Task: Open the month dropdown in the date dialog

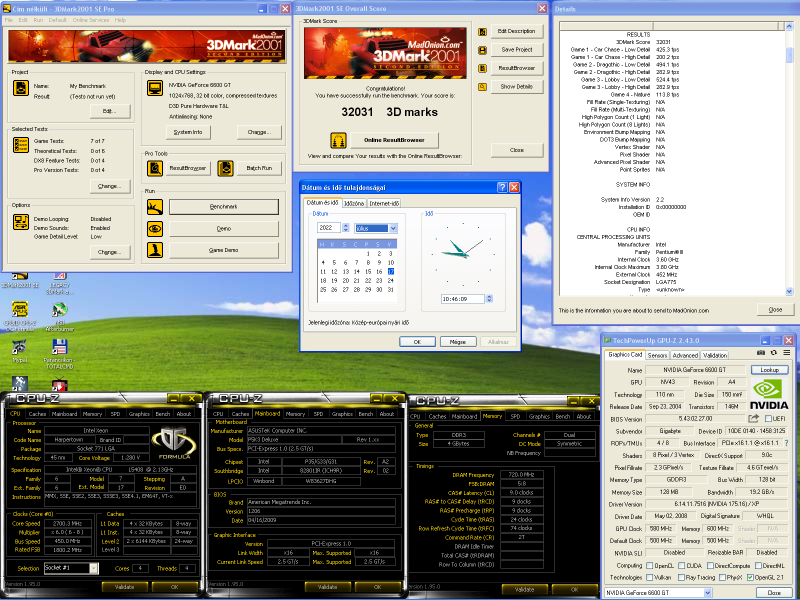Action: pos(393,228)
